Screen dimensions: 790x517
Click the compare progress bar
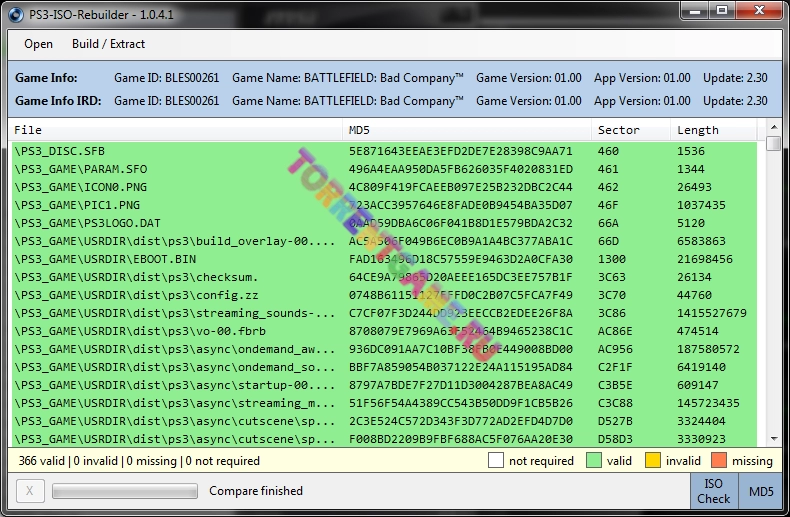pyautogui.click(x=123, y=491)
